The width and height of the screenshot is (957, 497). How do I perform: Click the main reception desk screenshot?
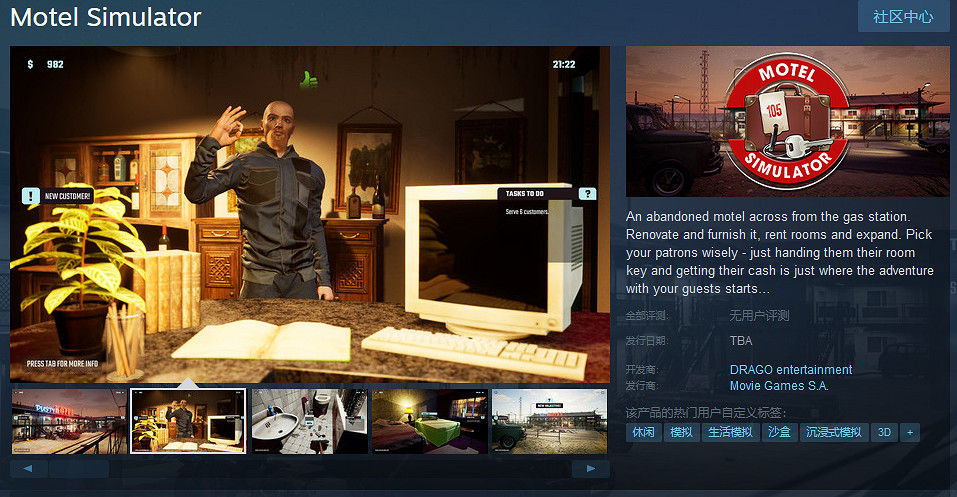coord(310,214)
